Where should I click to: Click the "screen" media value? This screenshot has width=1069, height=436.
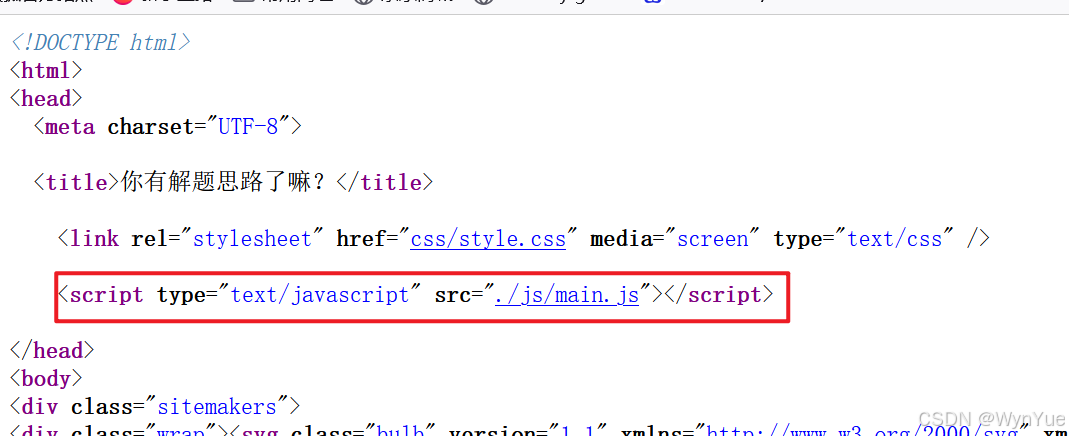click(712, 239)
